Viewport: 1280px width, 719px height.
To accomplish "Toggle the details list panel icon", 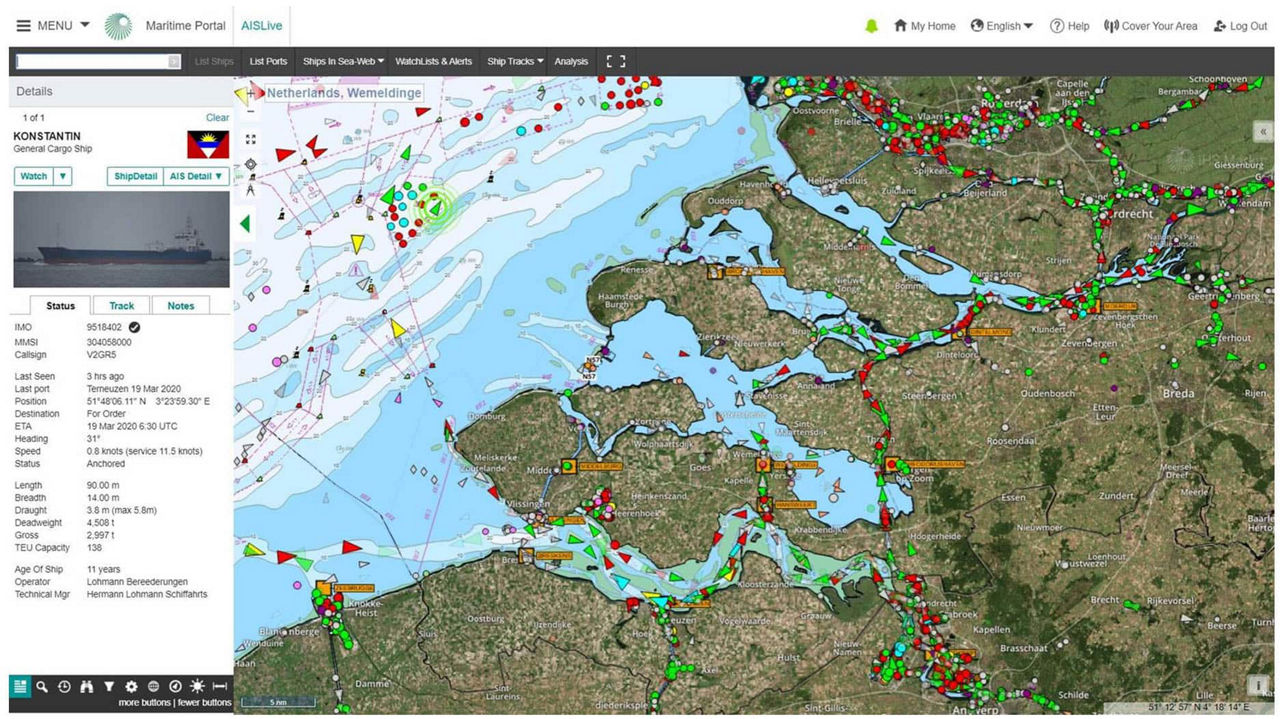I will [20, 687].
